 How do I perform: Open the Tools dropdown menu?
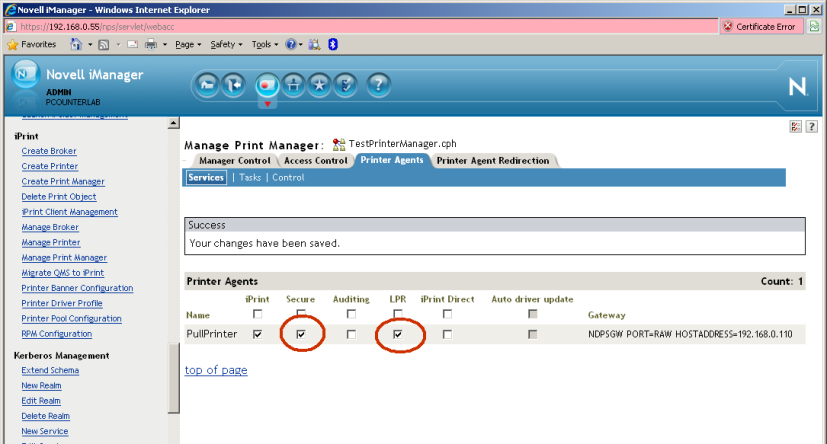point(265,44)
